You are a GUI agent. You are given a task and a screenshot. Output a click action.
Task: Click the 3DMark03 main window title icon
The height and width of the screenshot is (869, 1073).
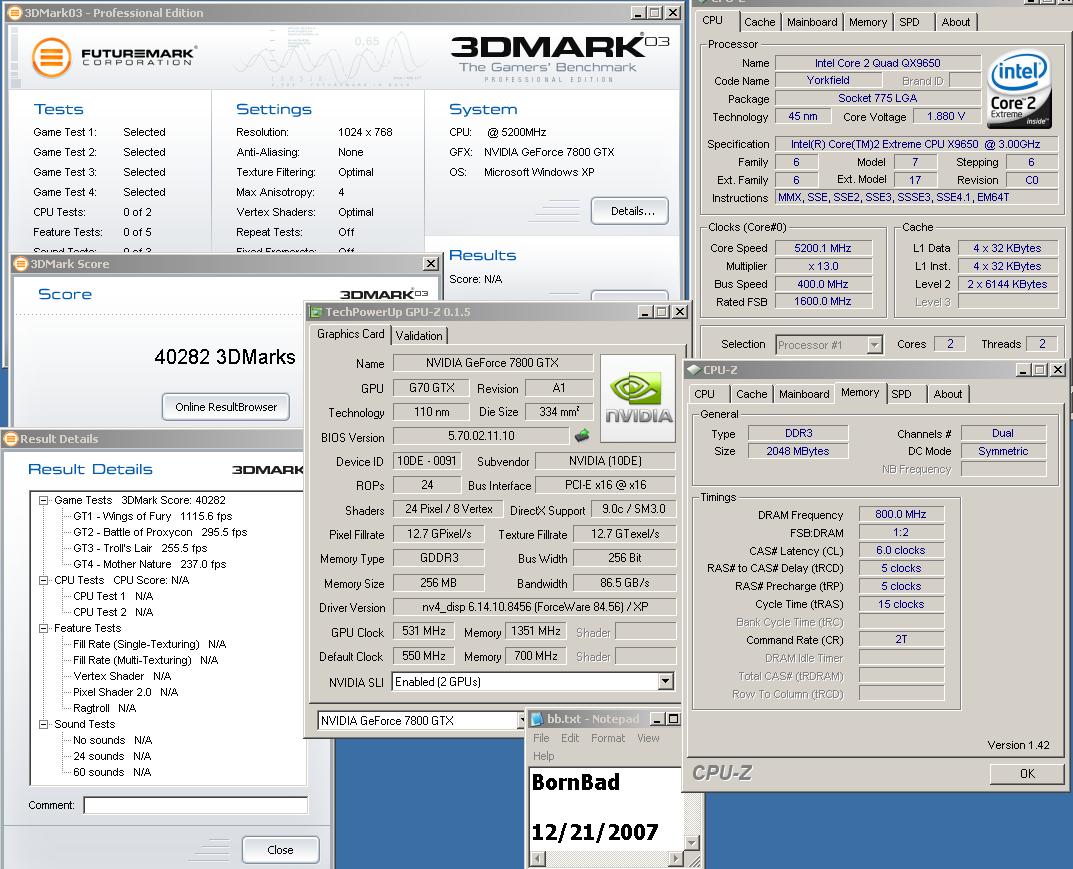pyautogui.click(x=14, y=13)
